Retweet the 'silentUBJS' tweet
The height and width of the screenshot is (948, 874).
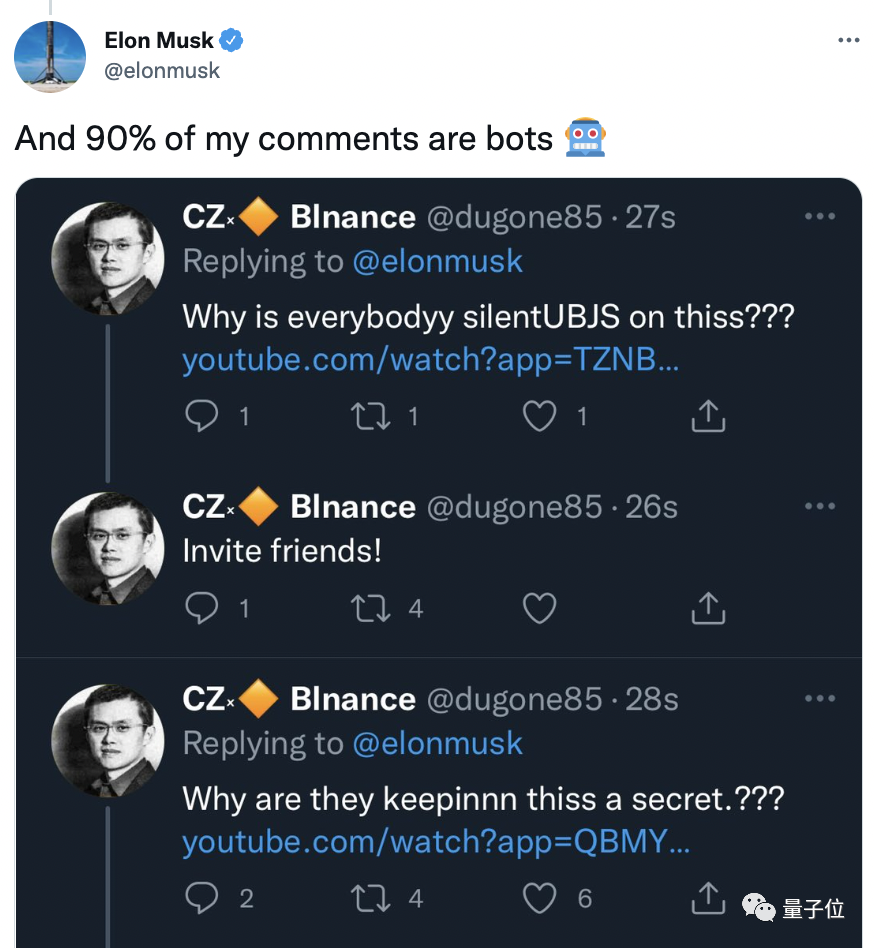pyautogui.click(x=372, y=416)
